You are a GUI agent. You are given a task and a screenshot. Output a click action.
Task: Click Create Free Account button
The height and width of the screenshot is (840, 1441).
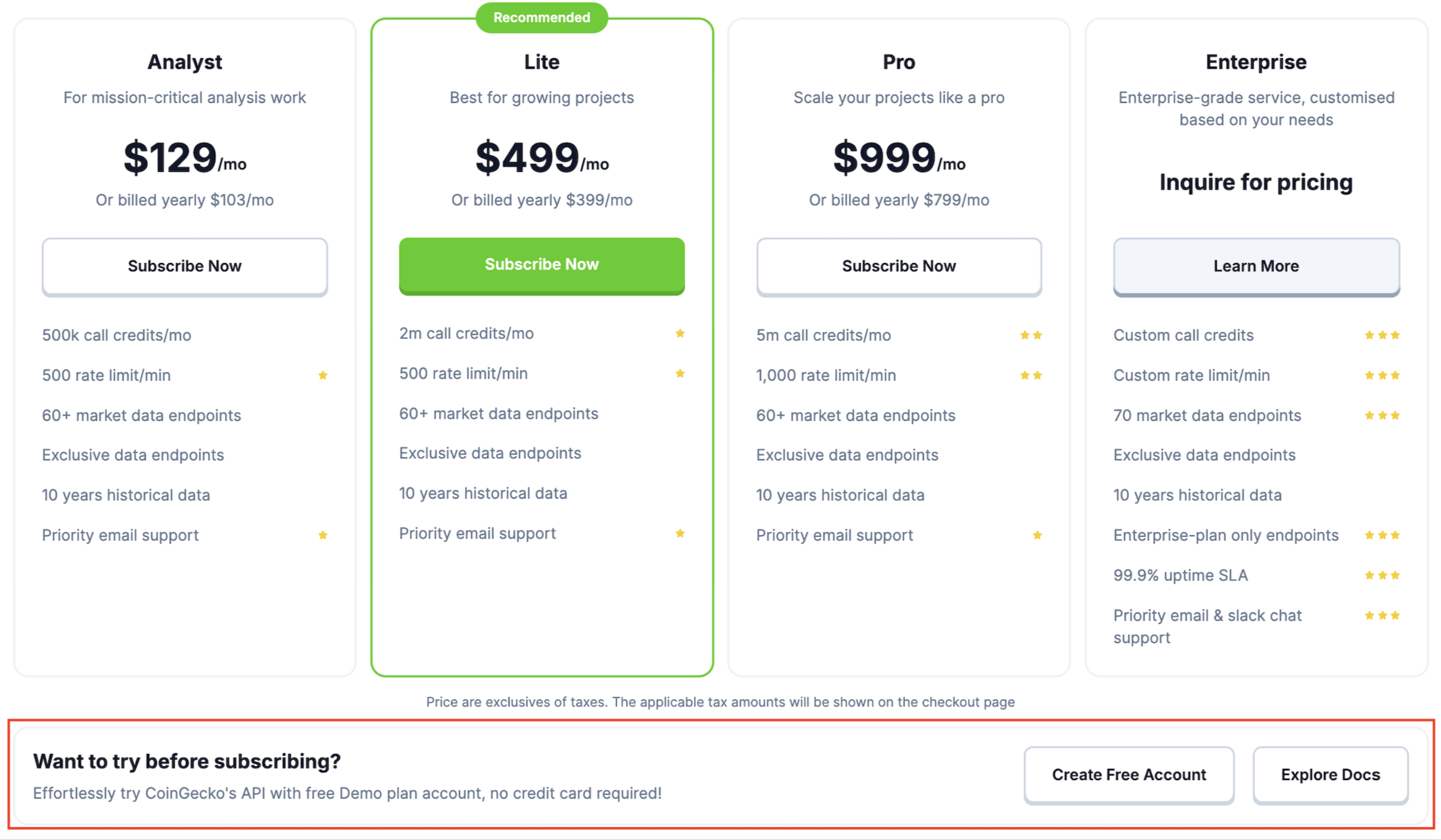(x=1129, y=775)
